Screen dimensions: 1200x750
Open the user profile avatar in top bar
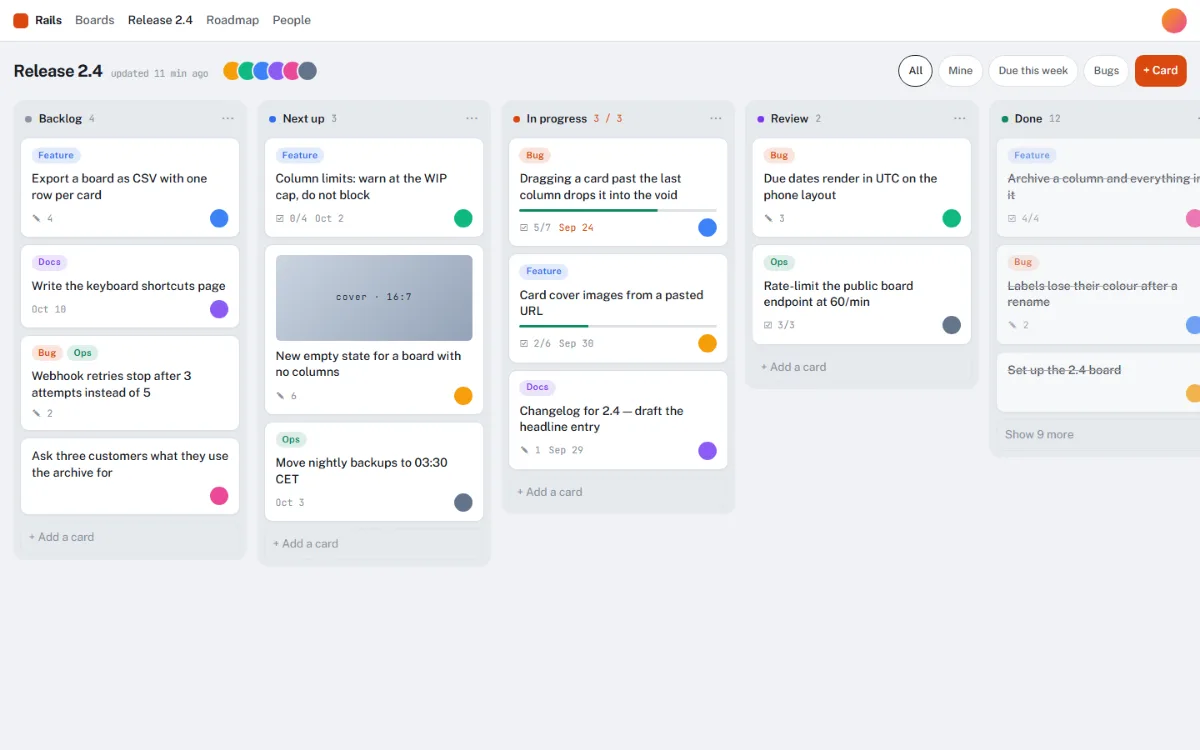click(x=1173, y=20)
